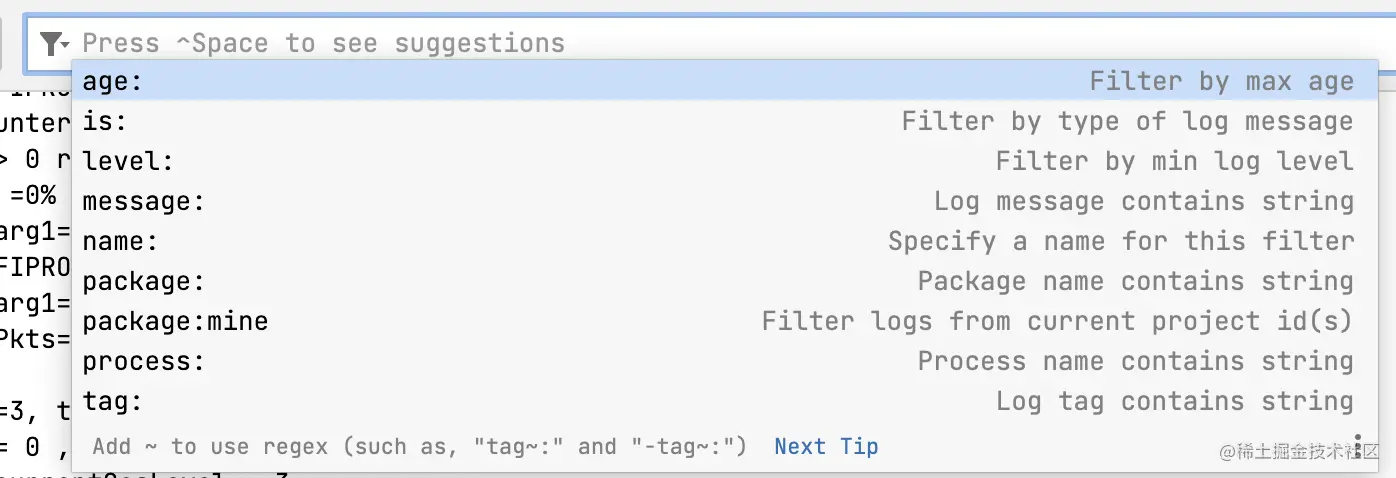Click 'Filter by min log level' description

click(x=1174, y=162)
